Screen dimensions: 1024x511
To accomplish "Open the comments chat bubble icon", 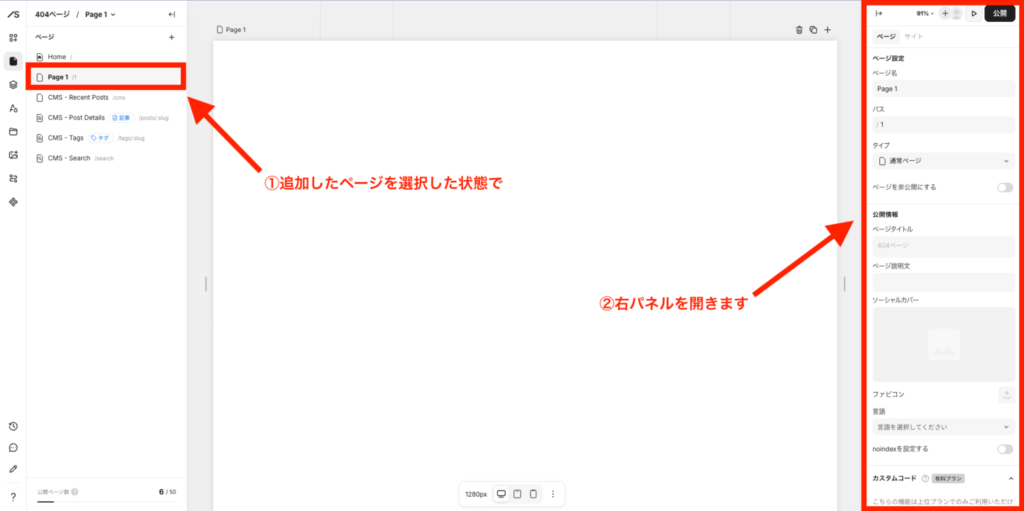I will tap(13, 447).
